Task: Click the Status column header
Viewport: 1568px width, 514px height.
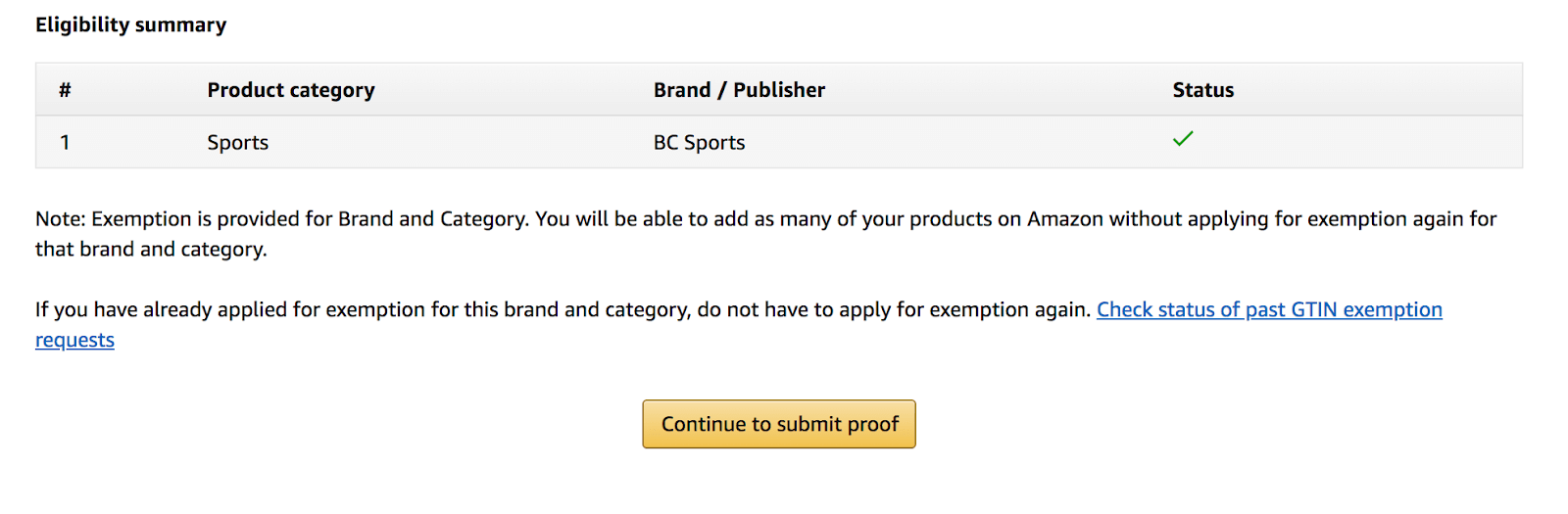Action: 1203,90
